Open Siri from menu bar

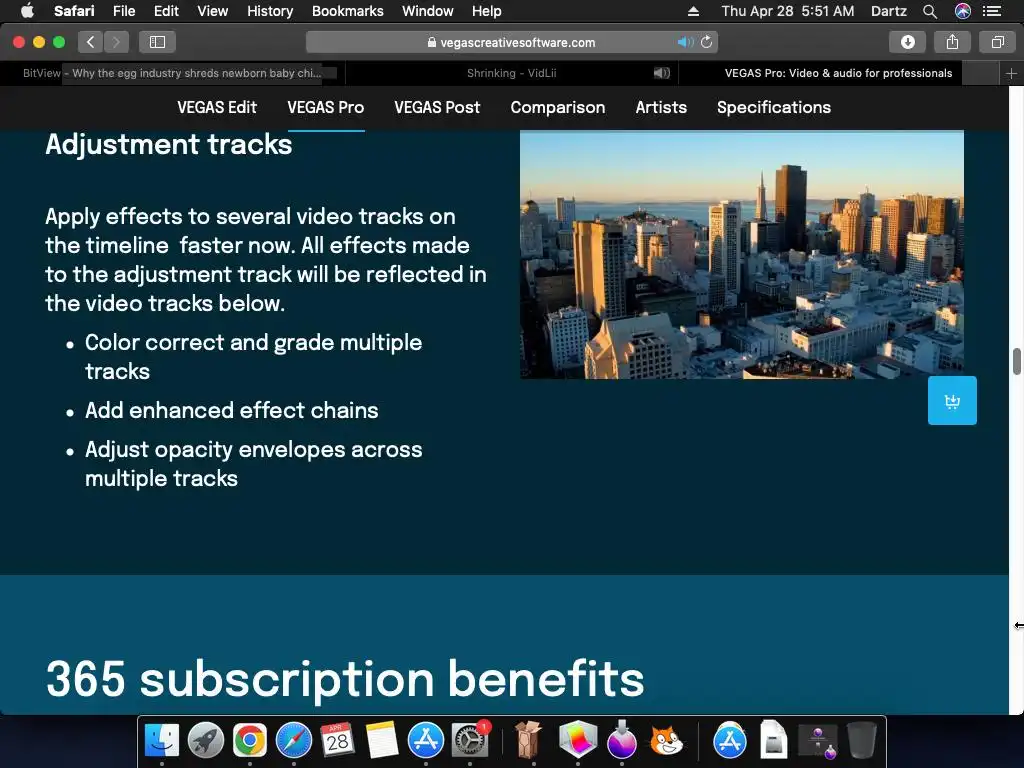tap(963, 11)
